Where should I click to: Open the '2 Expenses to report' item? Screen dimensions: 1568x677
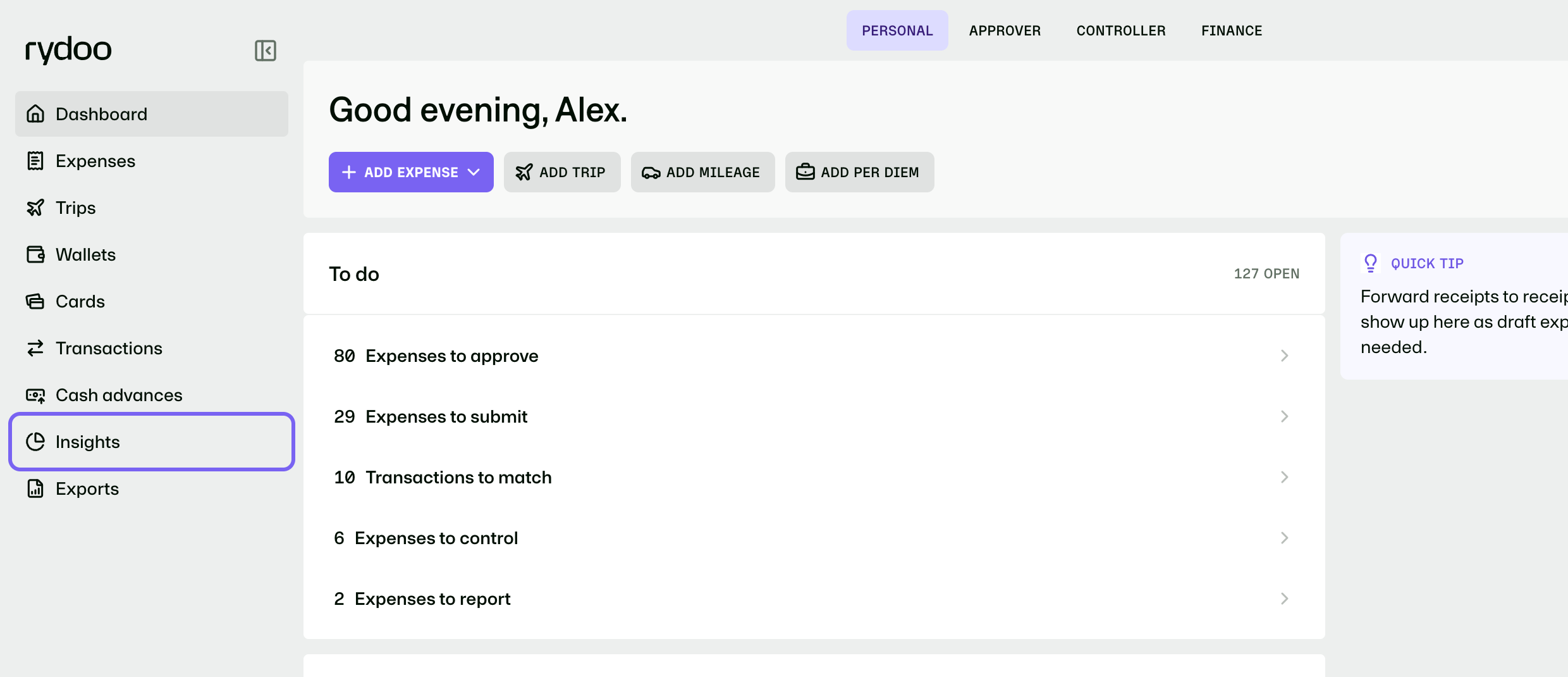tap(814, 599)
